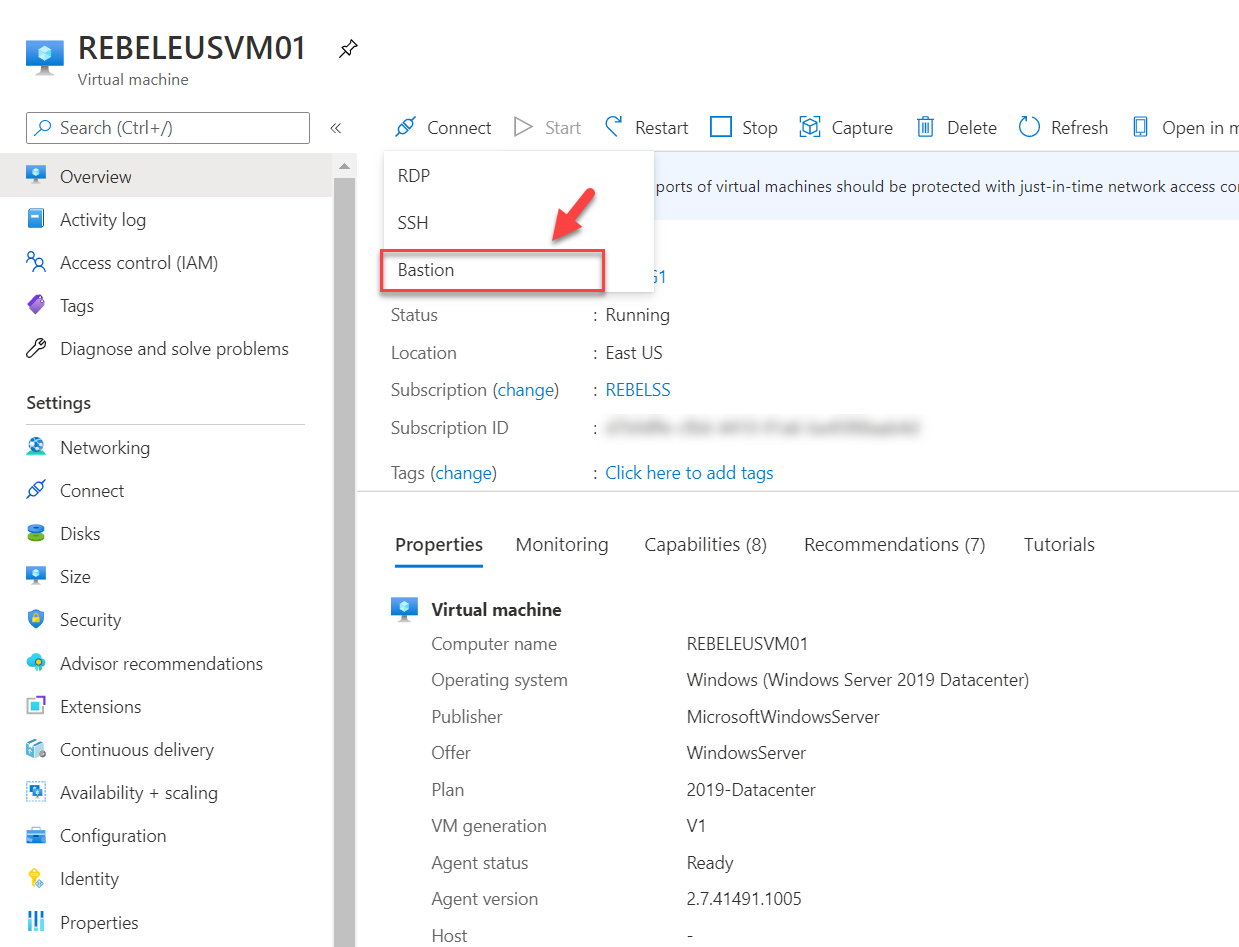The height and width of the screenshot is (947, 1239).
Task: Open the Disks icon
Action: pos(36,533)
